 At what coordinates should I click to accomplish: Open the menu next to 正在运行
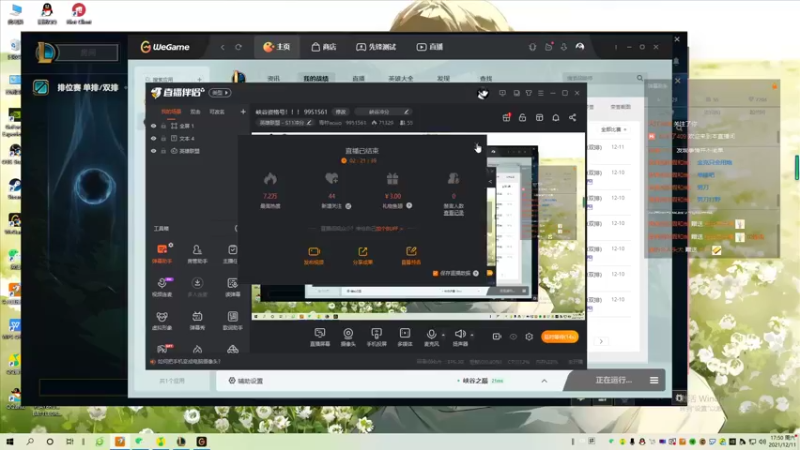[x=654, y=380]
